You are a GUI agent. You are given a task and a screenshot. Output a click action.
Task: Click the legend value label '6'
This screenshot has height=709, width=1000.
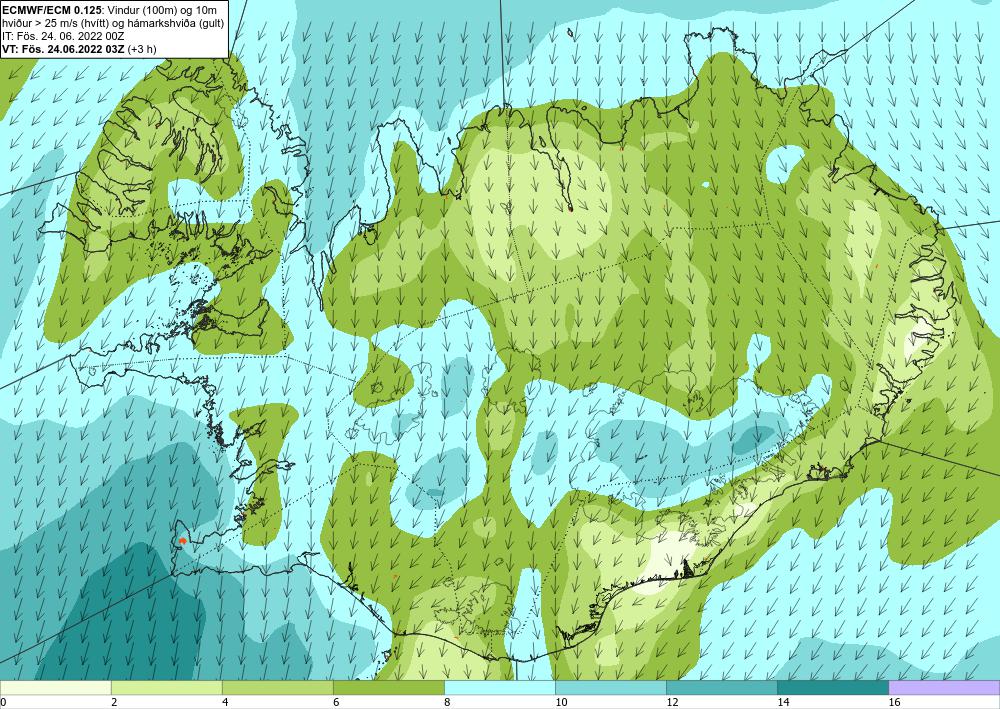click(x=335, y=703)
